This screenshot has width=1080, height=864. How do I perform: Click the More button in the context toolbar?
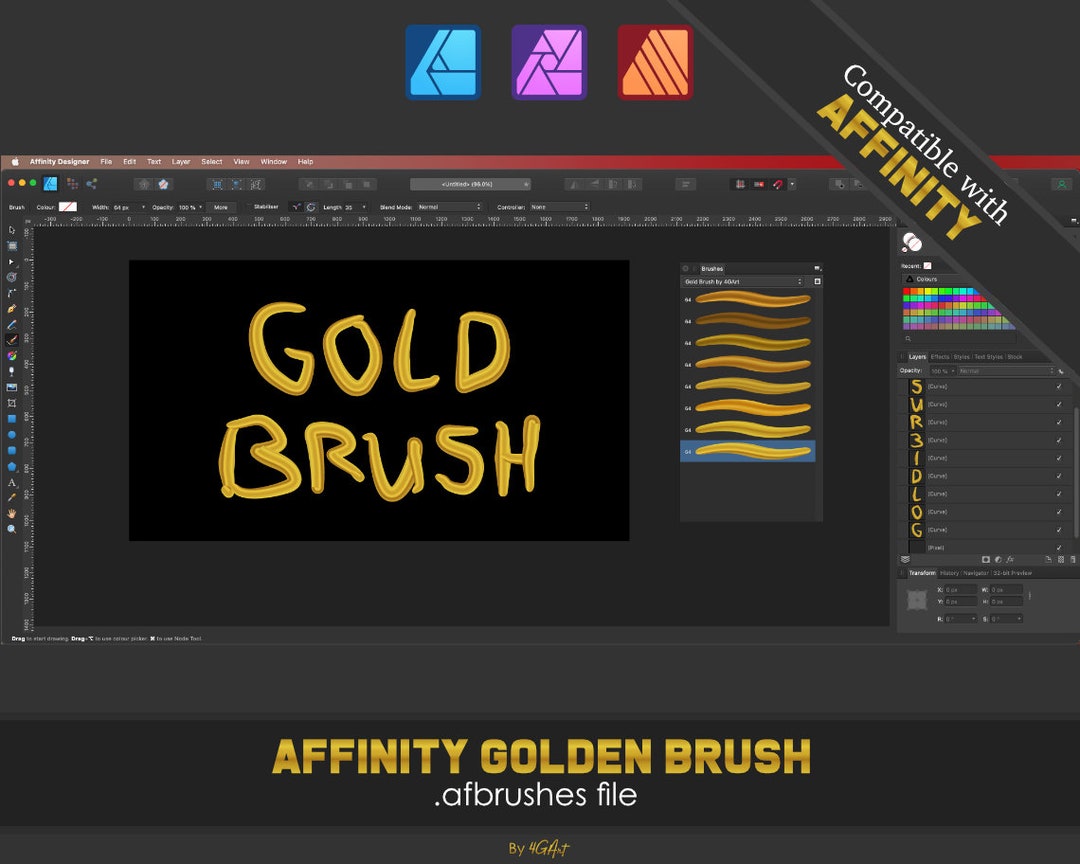222,207
